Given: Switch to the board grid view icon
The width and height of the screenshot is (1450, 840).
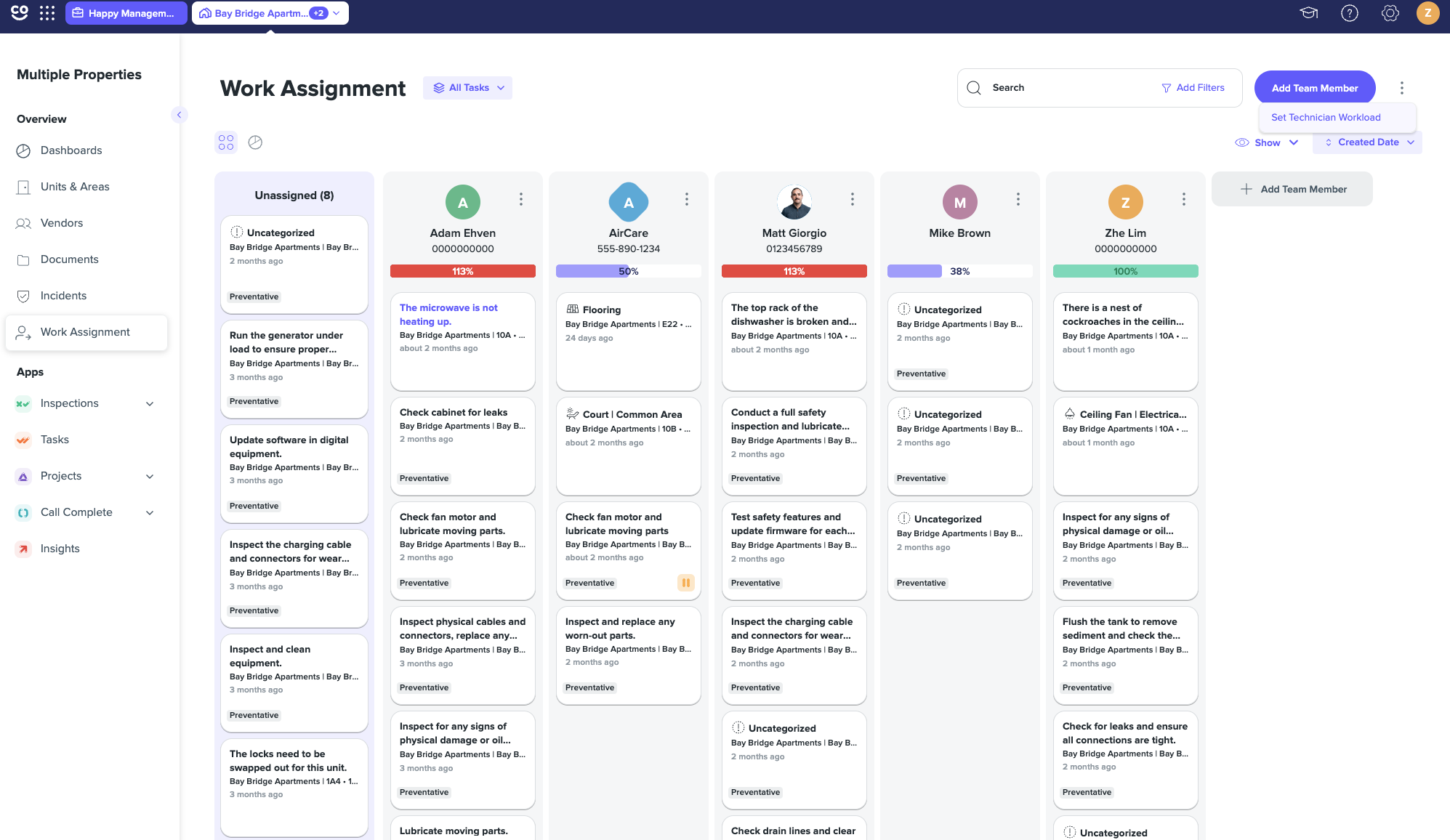Looking at the screenshot, I should pos(226,142).
